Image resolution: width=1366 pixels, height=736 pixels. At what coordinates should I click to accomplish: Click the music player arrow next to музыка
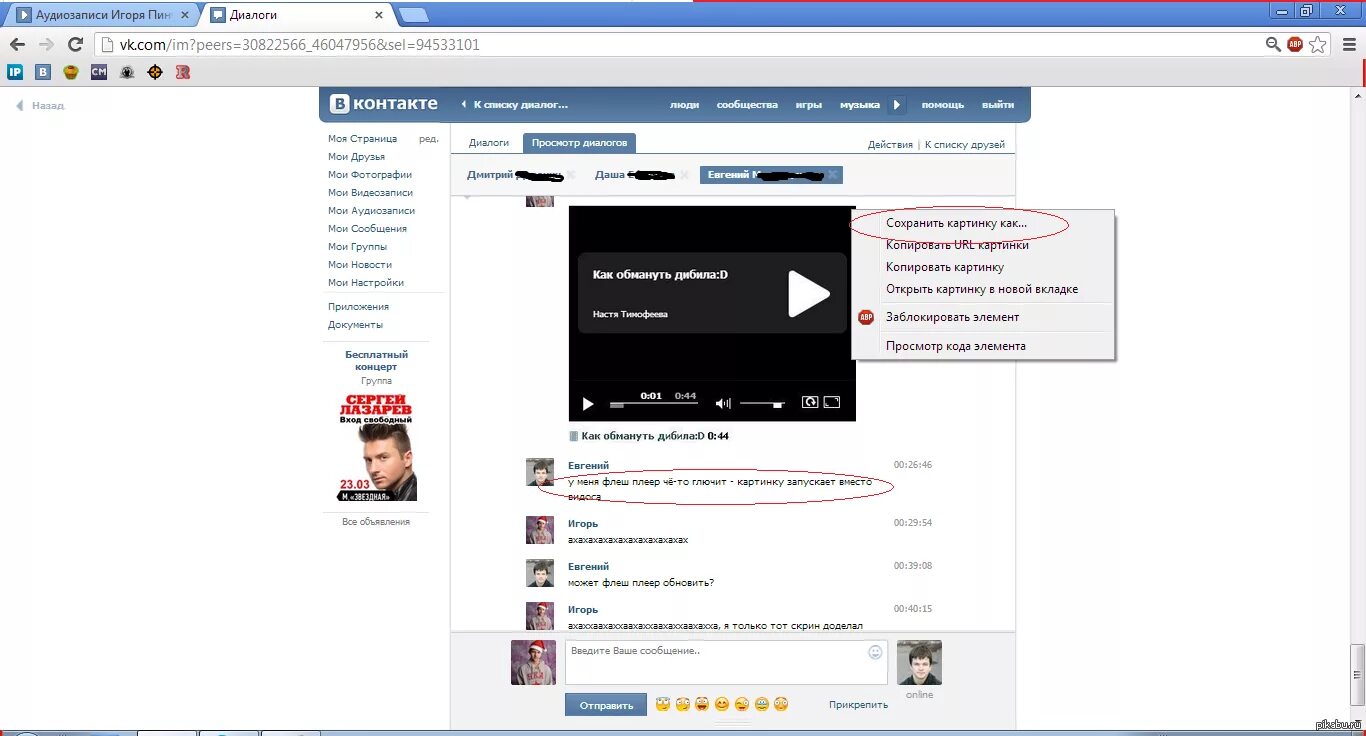click(897, 105)
